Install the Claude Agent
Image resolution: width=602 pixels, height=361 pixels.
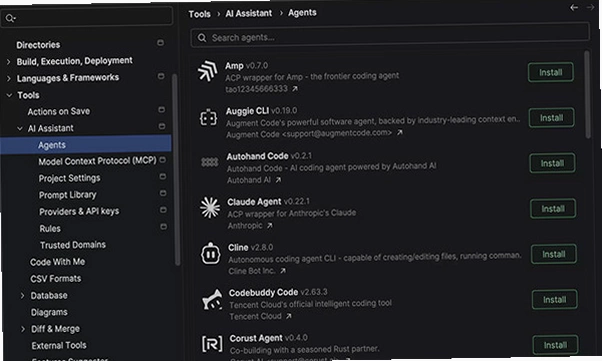pos(553,209)
